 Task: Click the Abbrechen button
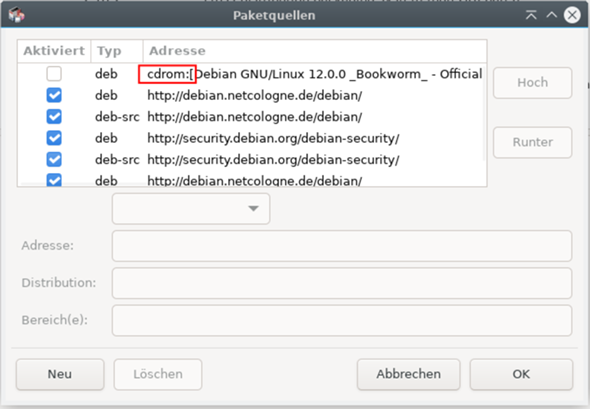408,374
